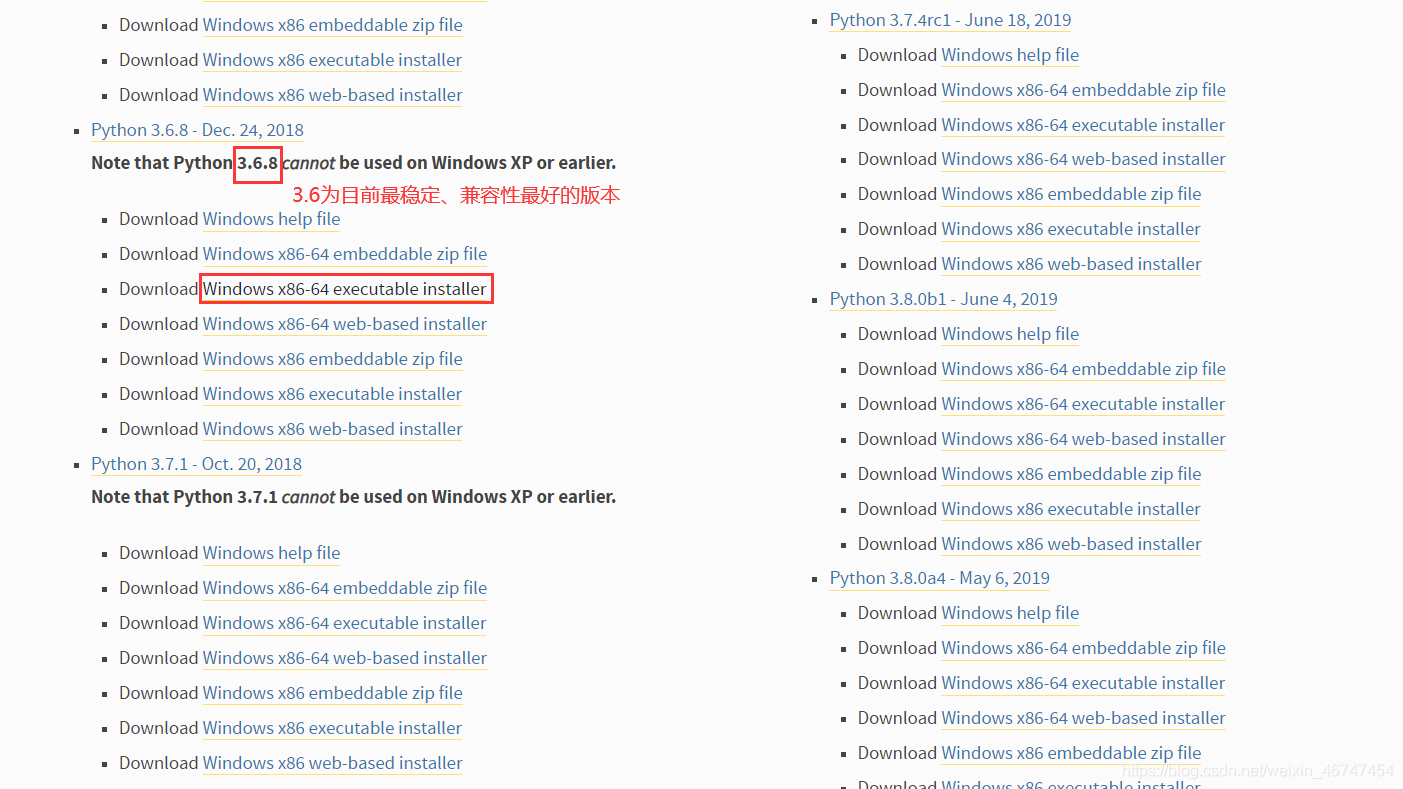1403x789 pixels.
Task: Open the Python 3.7.1 - Oct. 20, 2018 release link
Action: [196, 464]
